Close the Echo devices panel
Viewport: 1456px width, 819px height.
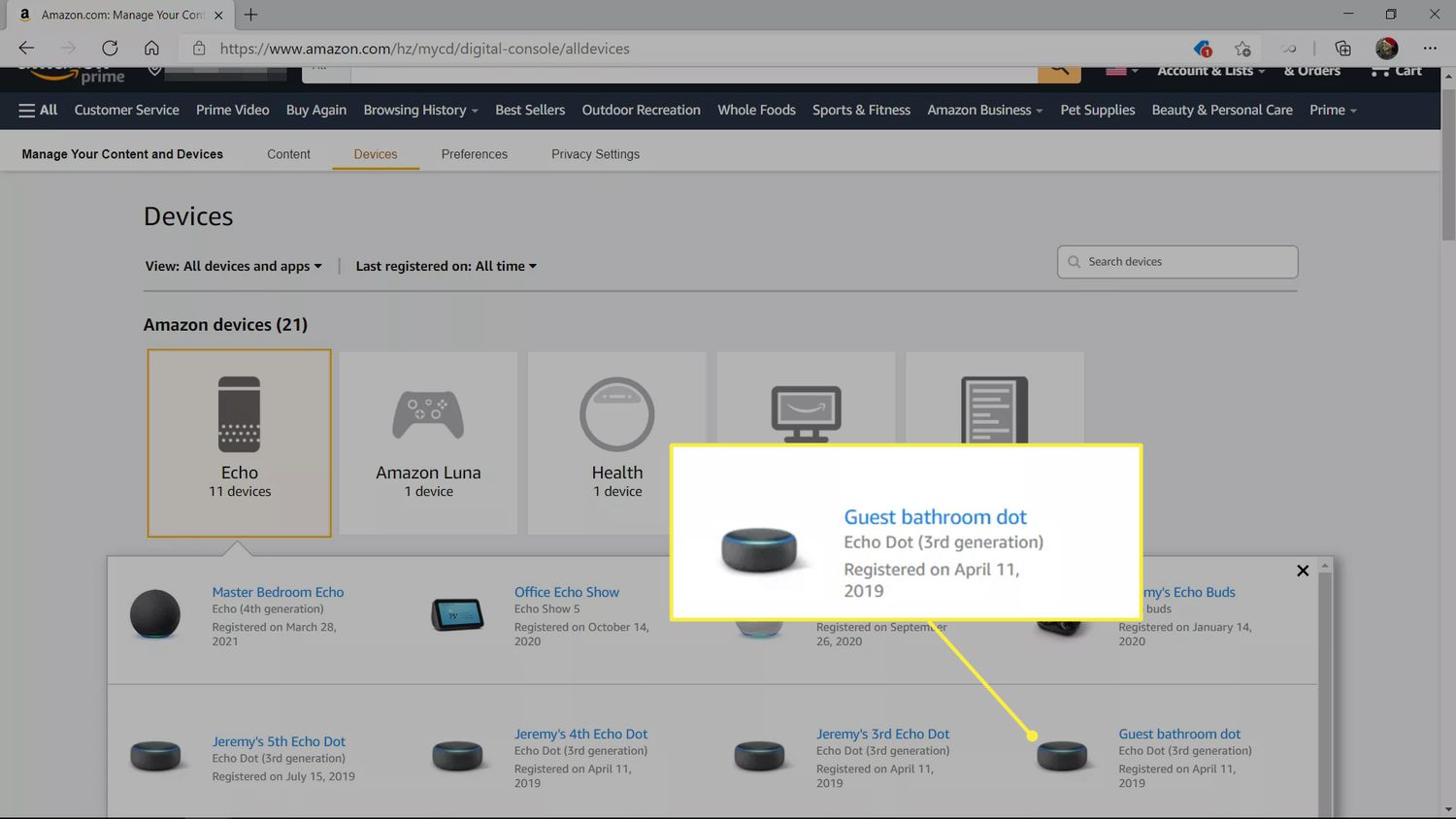tap(1303, 571)
